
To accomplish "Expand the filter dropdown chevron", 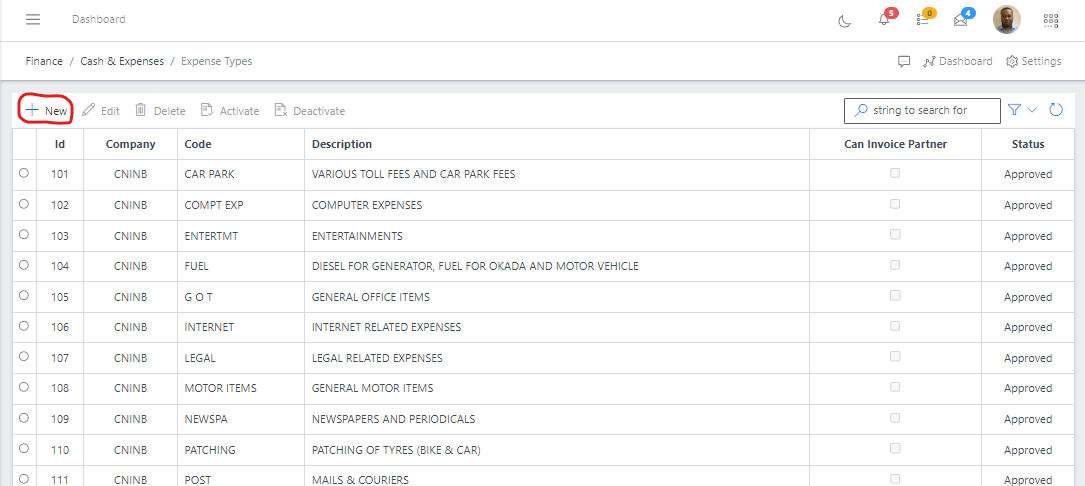I will tap(1032, 110).
